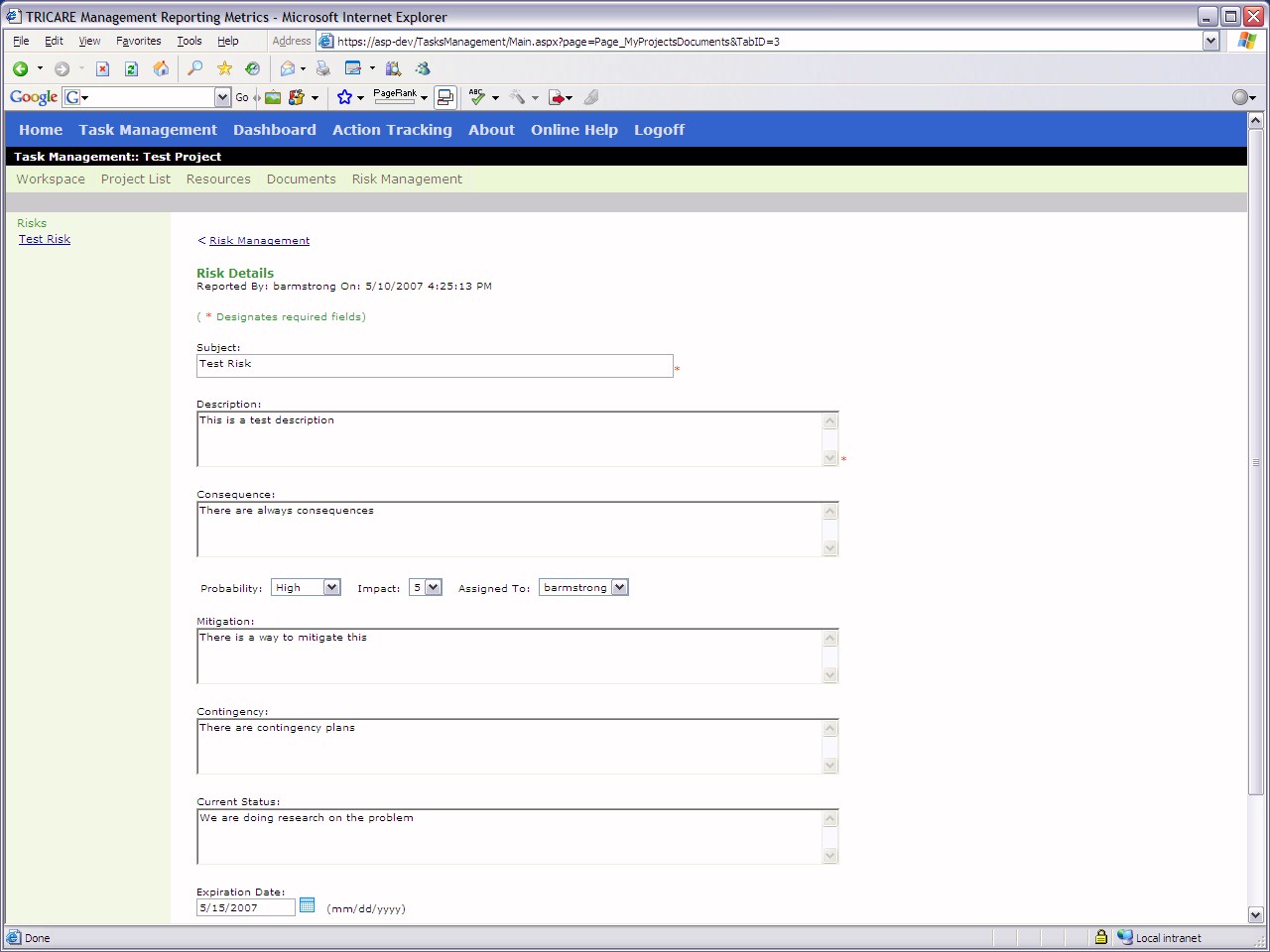Open Action Tracking in navigation bar
The image size is (1270, 952).
pos(392,130)
